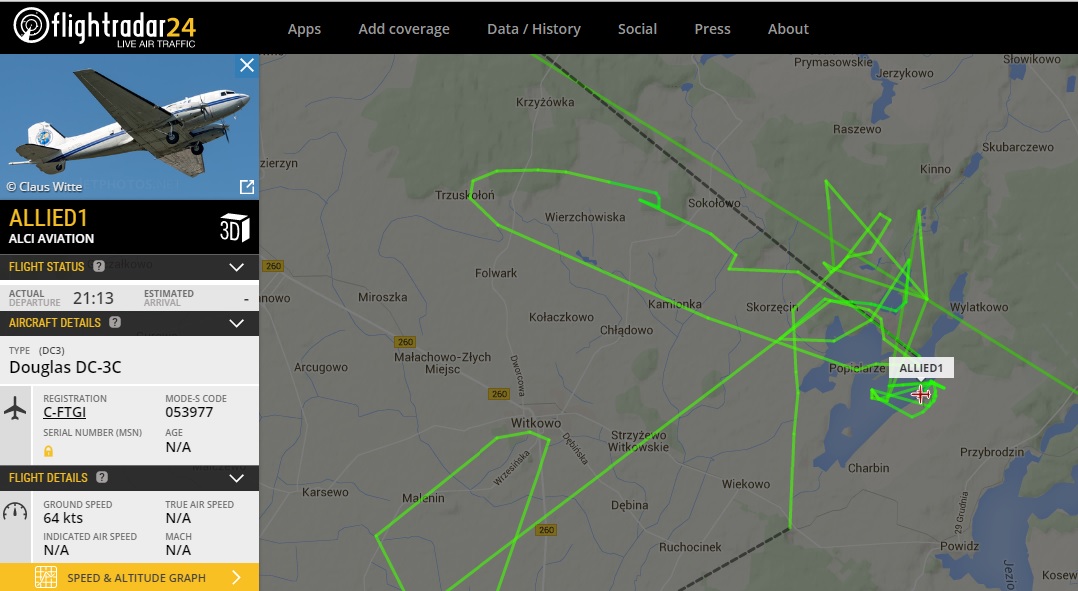Screen dimensions: 1078x591
Task: Open the Data / History menu
Action: tap(534, 29)
